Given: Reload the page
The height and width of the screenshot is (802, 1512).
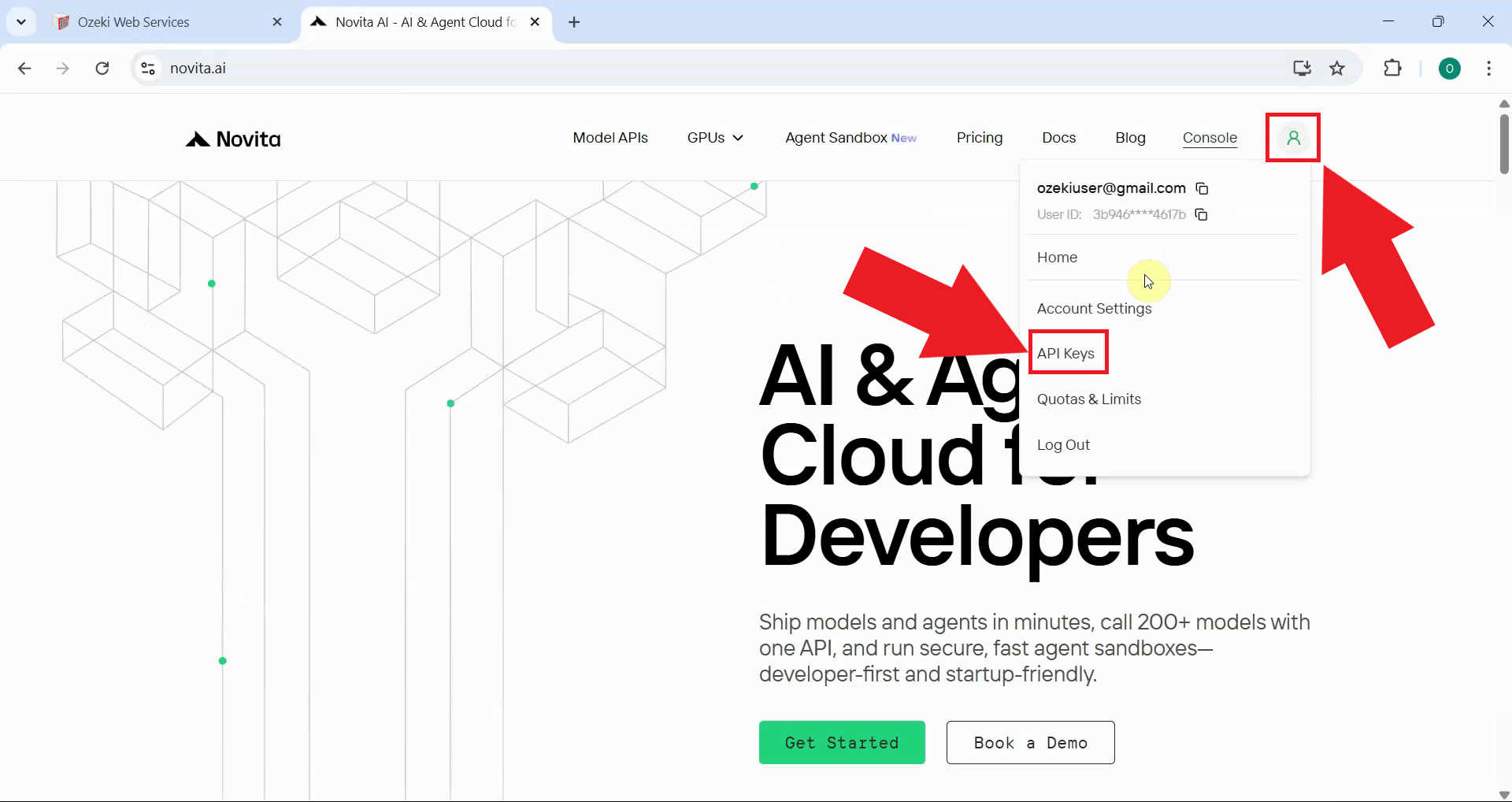Looking at the screenshot, I should point(102,69).
